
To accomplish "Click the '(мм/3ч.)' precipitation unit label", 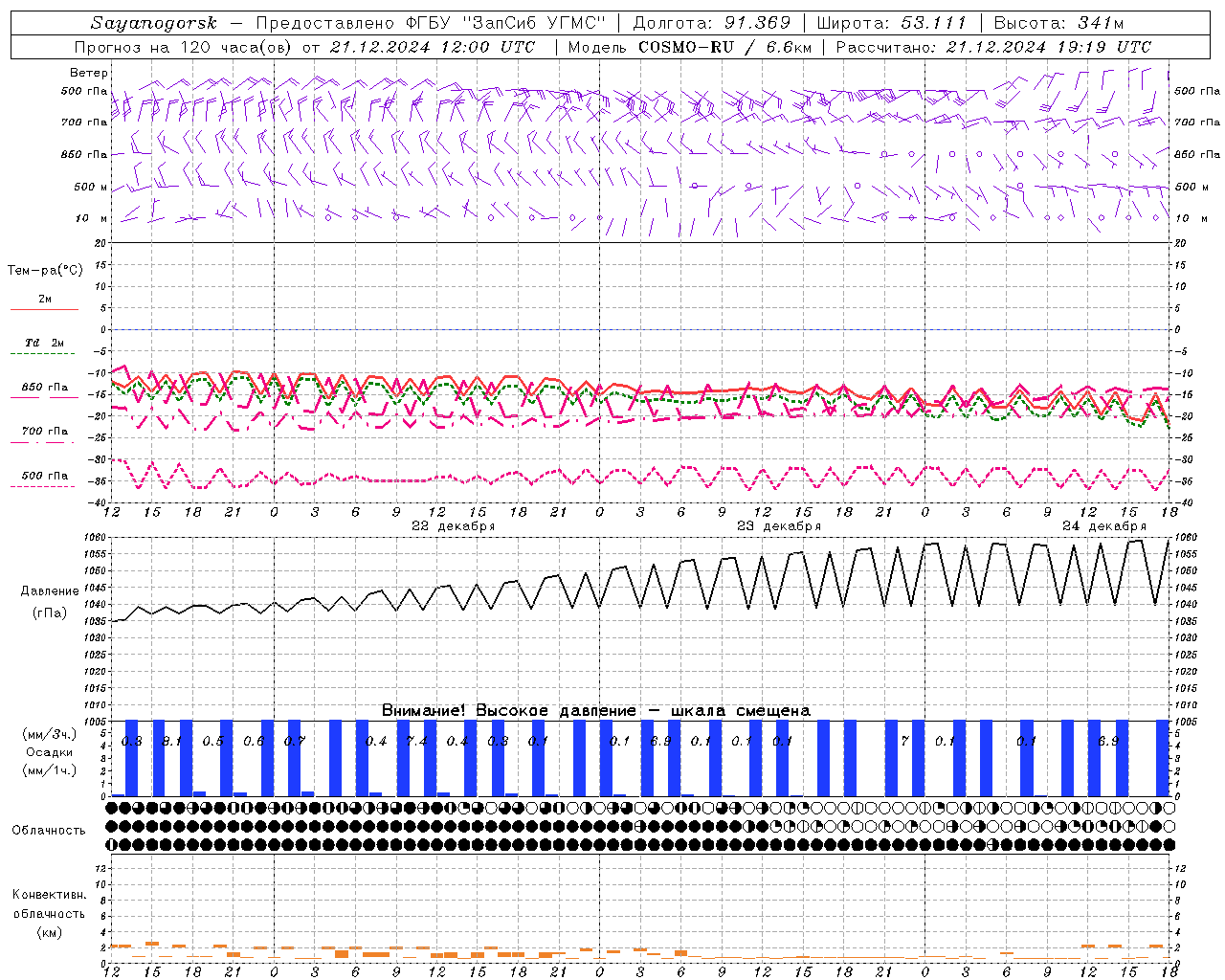I will (x=50, y=734).
